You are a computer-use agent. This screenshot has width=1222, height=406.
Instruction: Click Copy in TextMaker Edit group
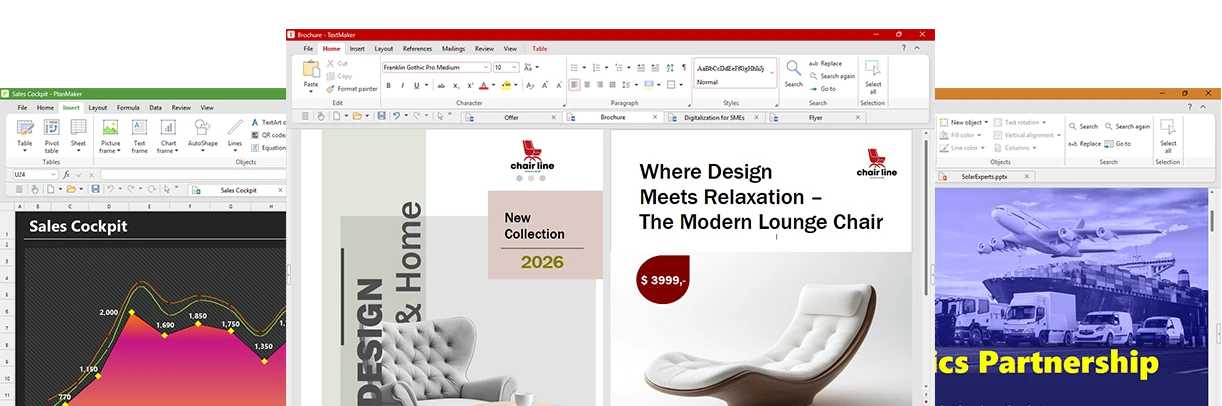(x=339, y=76)
